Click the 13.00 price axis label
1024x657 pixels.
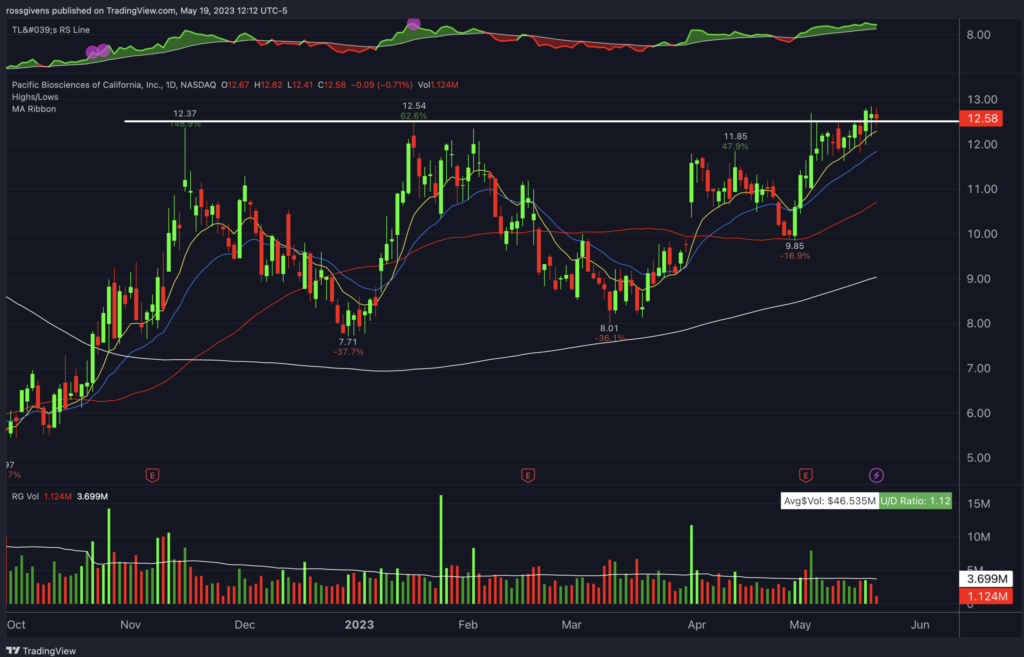click(x=982, y=100)
